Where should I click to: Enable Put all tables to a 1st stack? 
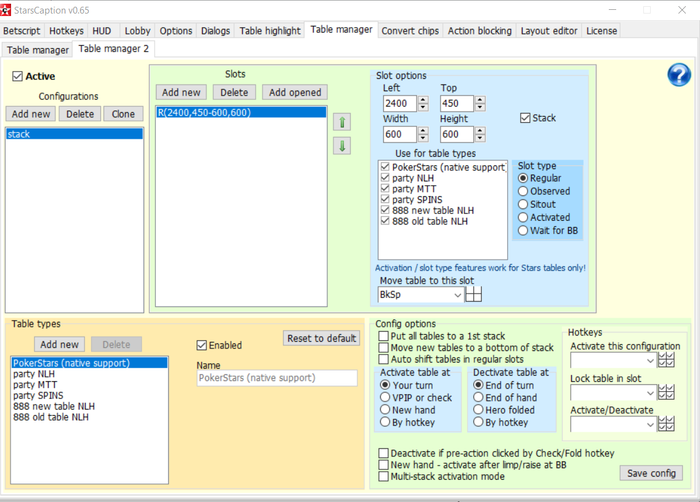(x=384, y=336)
